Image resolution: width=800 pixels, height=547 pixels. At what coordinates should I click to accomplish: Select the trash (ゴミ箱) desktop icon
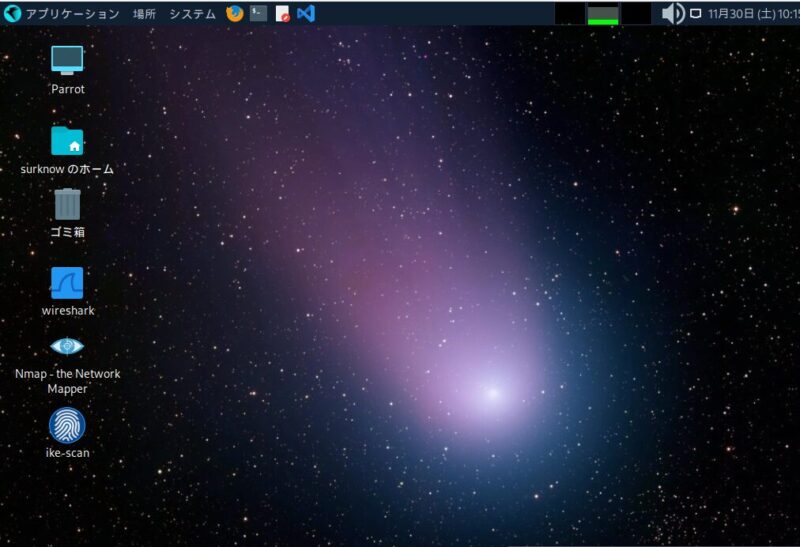pos(67,204)
